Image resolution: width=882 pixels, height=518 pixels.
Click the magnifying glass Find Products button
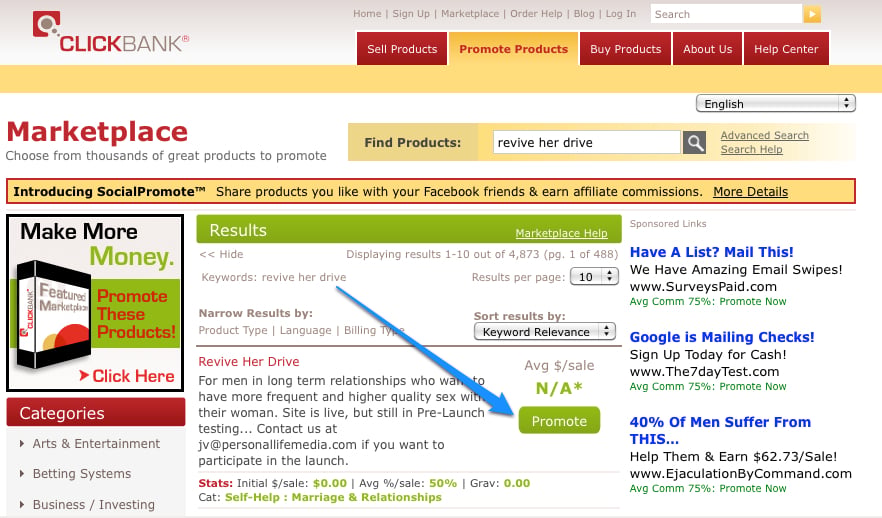[x=694, y=143]
